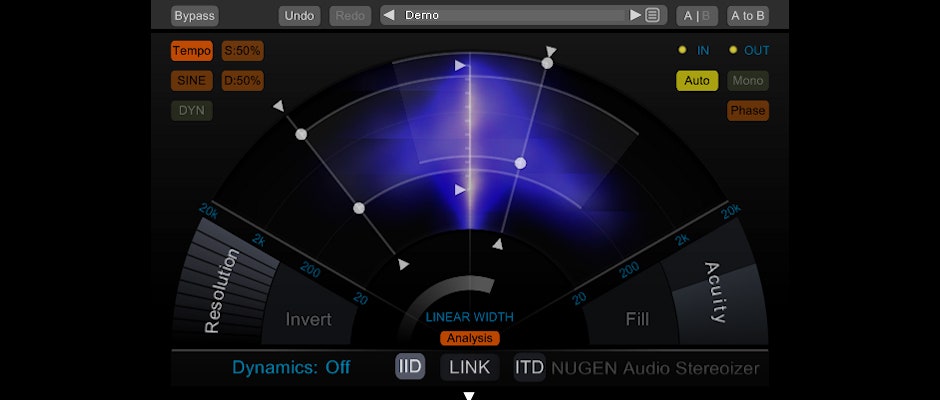Click the previous preset left arrow
Screen dimensions: 940x400
coord(390,15)
